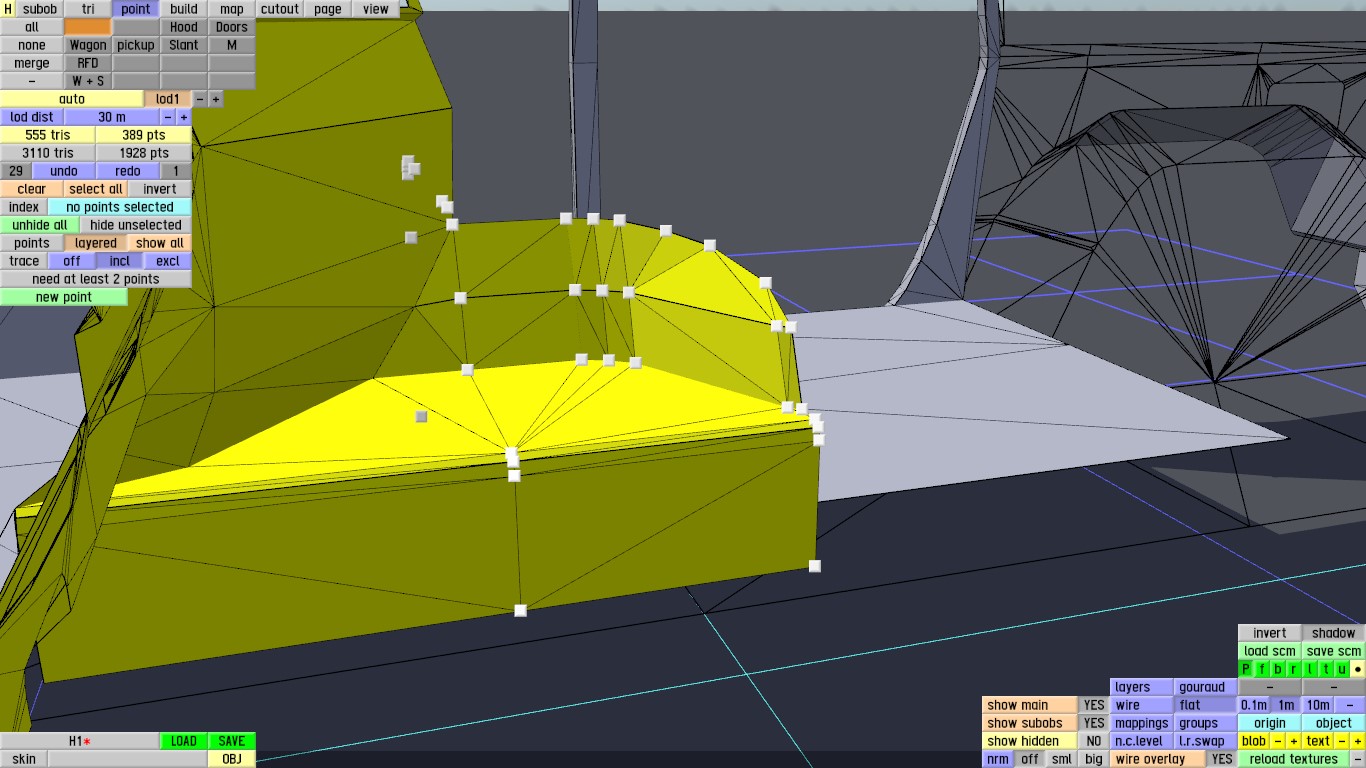Clear the point selection
Image resolution: width=1366 pixels, height=768 pixels.
(x=32, y=189)
